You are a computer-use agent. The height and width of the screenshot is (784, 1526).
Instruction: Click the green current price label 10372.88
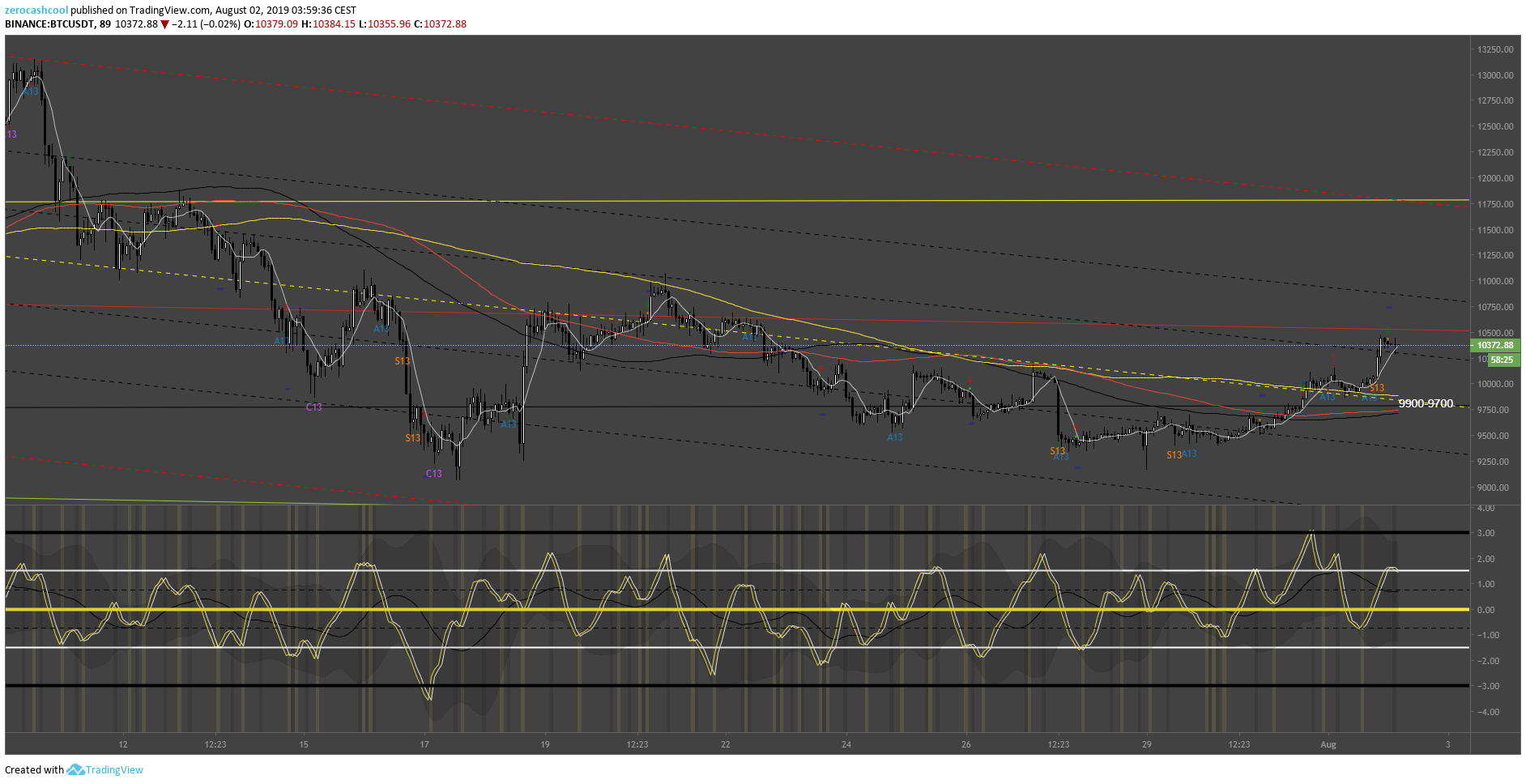pyautogui.click(x=1495, y=345)
